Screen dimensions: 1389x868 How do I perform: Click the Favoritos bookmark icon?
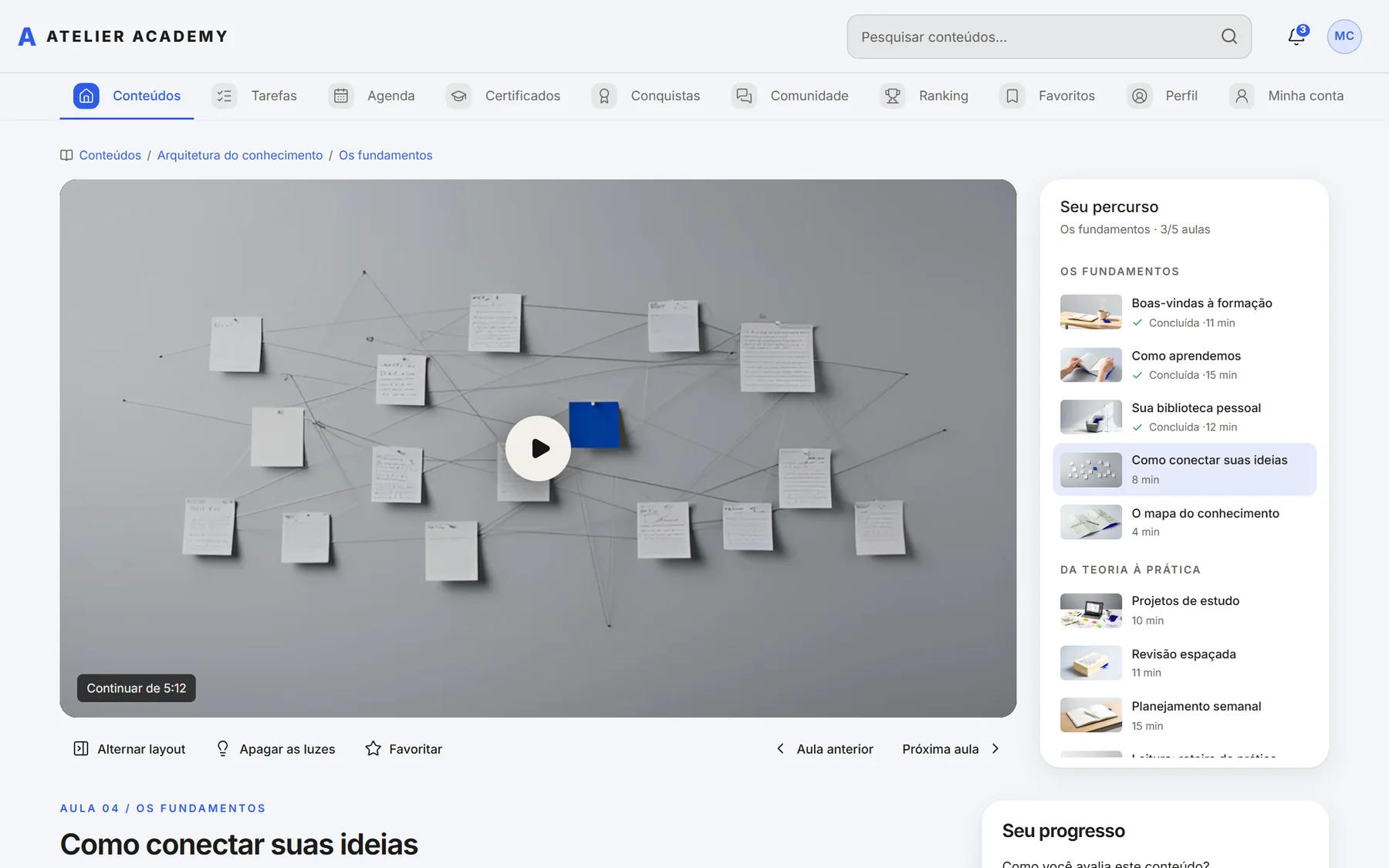1012,96
